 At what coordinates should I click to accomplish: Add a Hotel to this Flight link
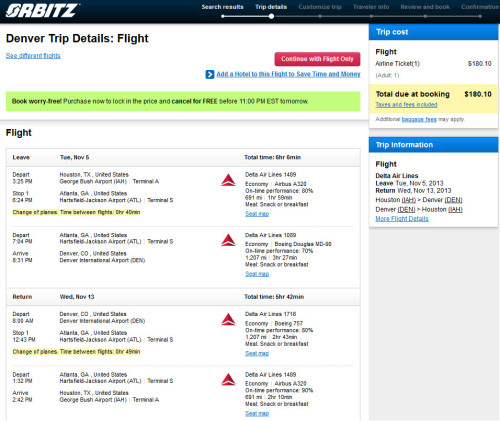click(288, 74)
